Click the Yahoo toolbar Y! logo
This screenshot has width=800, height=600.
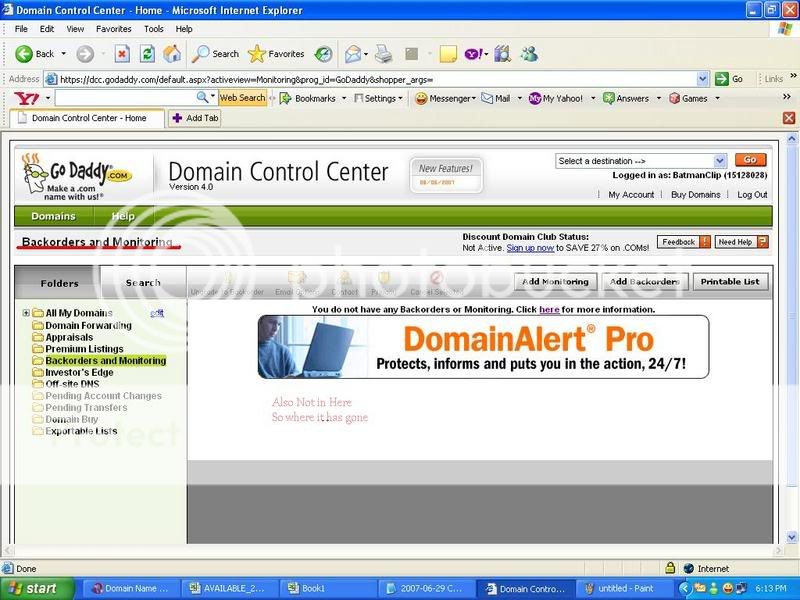pyautogui.click(x=27, y=98)
